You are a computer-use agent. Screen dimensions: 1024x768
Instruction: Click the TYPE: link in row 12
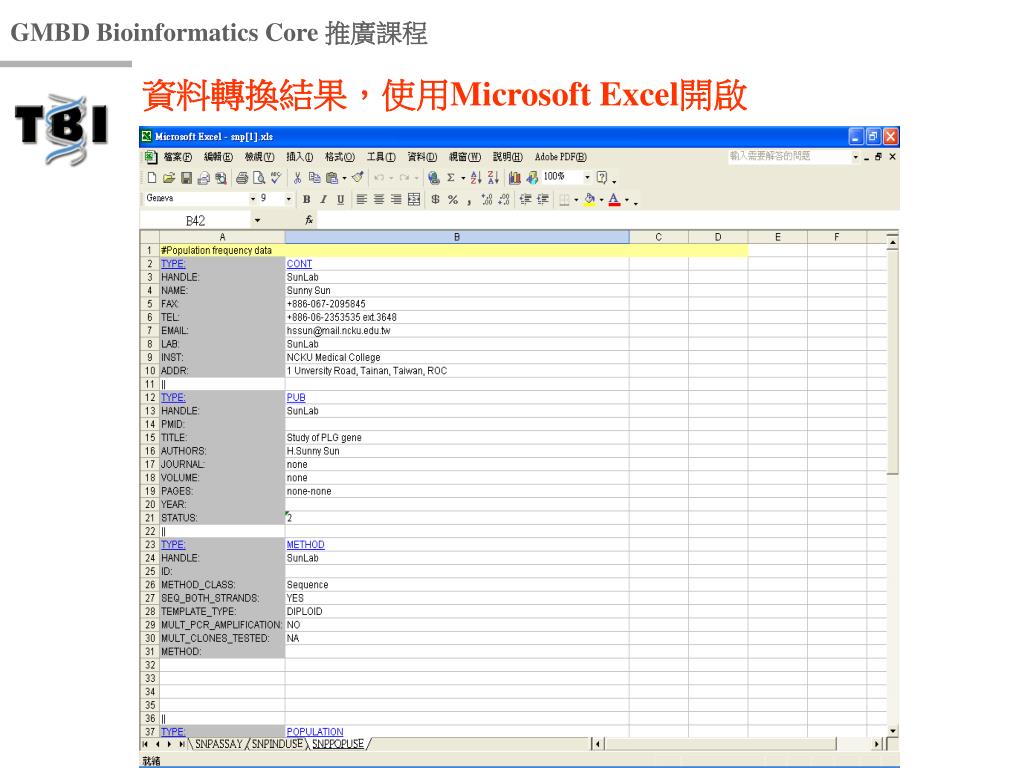coord(173,397)
